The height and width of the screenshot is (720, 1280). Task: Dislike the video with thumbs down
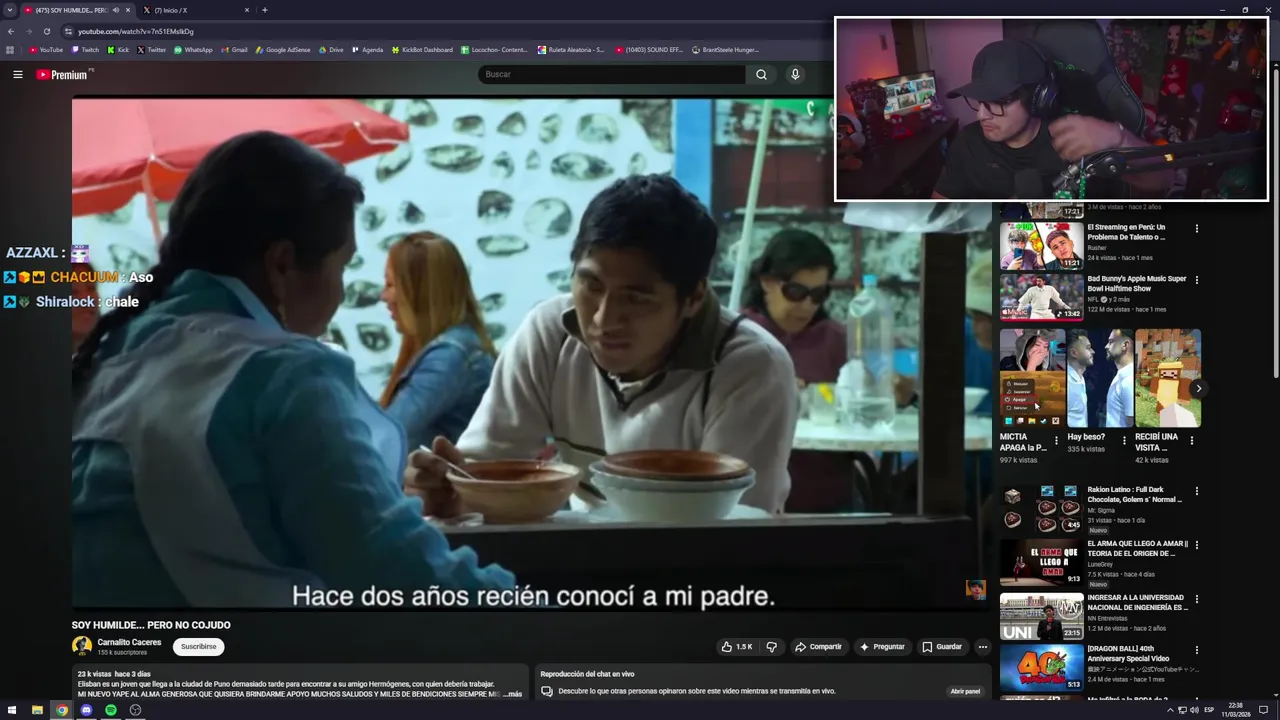[x=771, y=647]
